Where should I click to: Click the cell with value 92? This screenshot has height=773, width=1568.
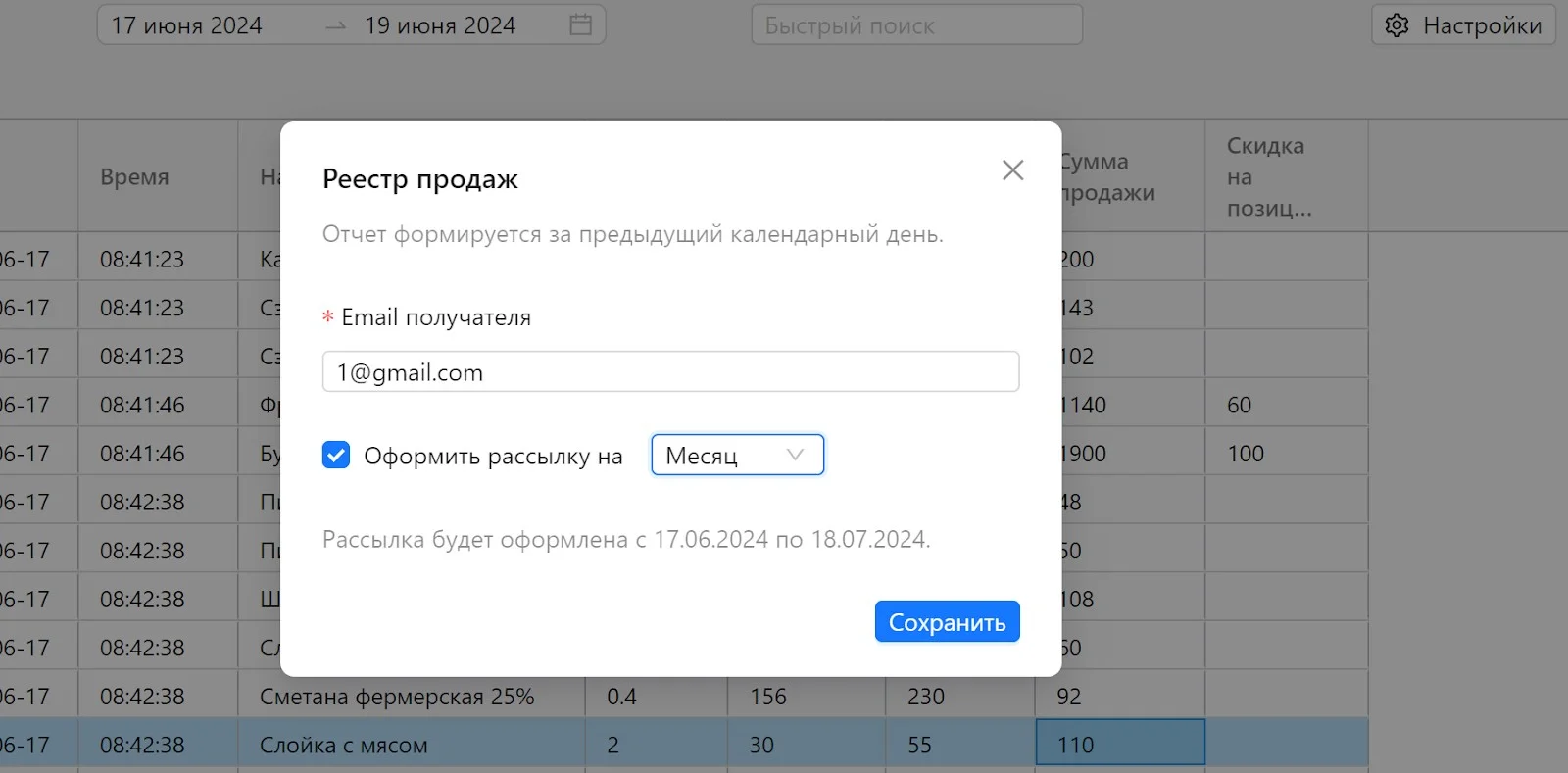click(1120, 696)
